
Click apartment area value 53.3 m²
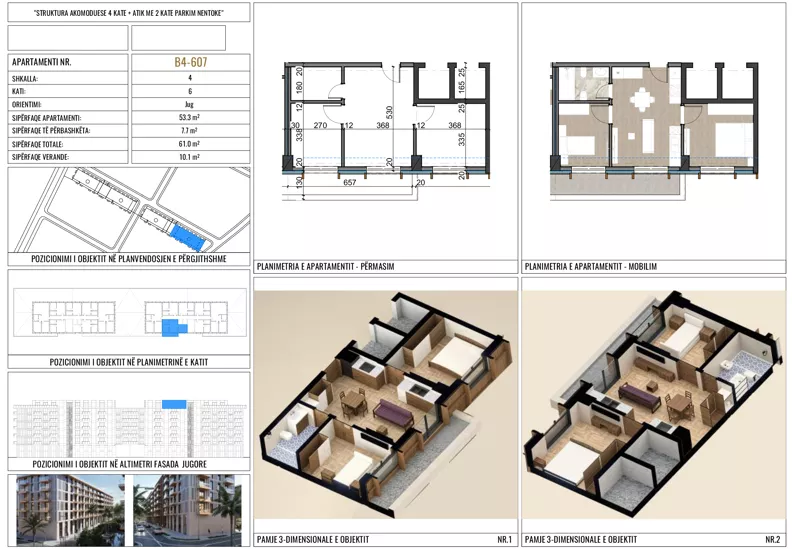pyautogui.click(x=189, y=117)
